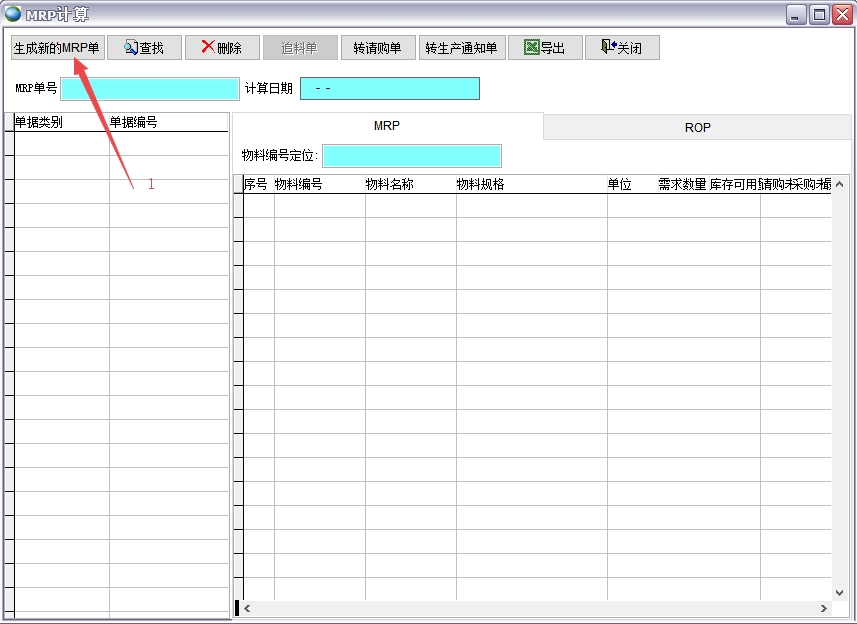This screenshot has width=857, height=624.
Task: Click inside the 物料编号定位 search field
Action: (x=412, y=155)
